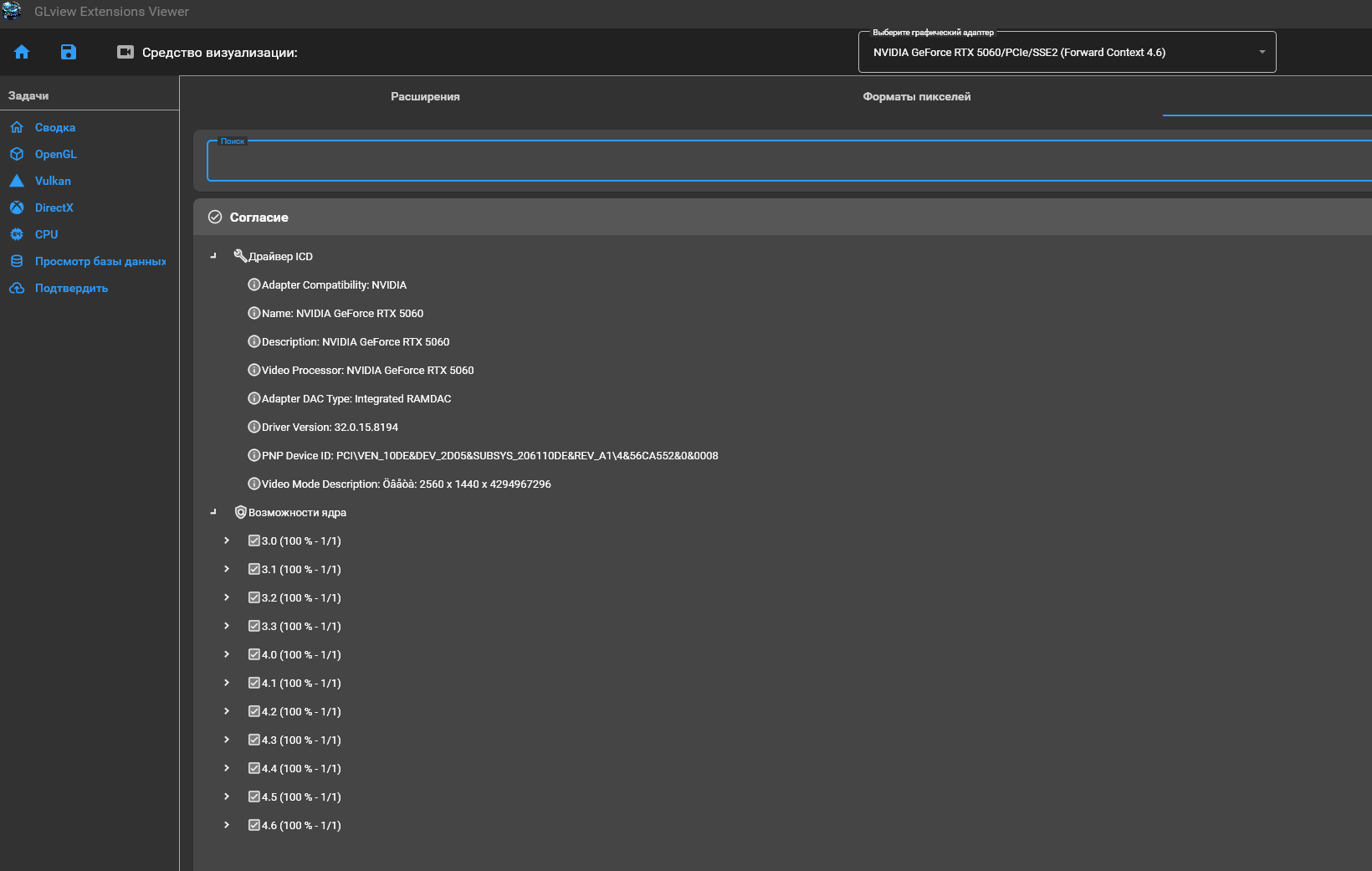Click the DirectX Xbox icon in the sidebar

pyautogui.click(x=17, y=208)
